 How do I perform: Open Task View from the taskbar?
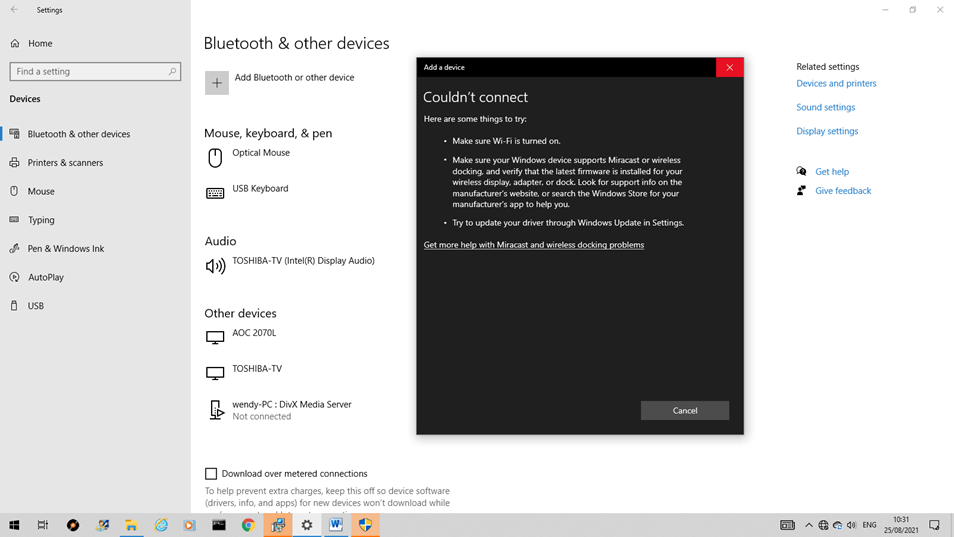[x=43, y=525]
